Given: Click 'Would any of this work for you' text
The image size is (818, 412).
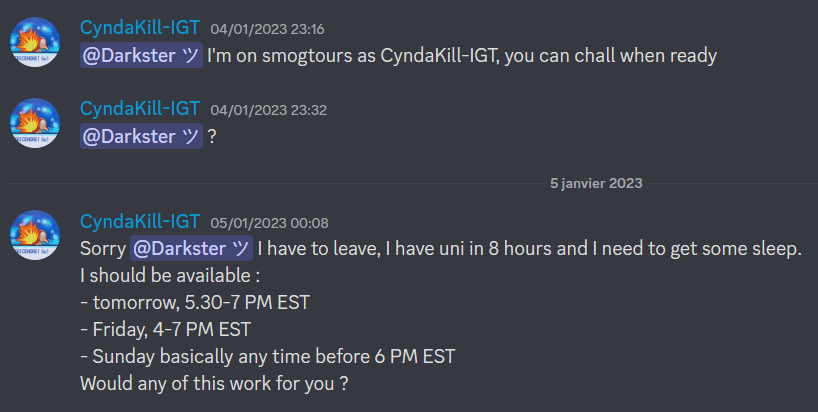Looking at the screenshot, I should 214,384.
